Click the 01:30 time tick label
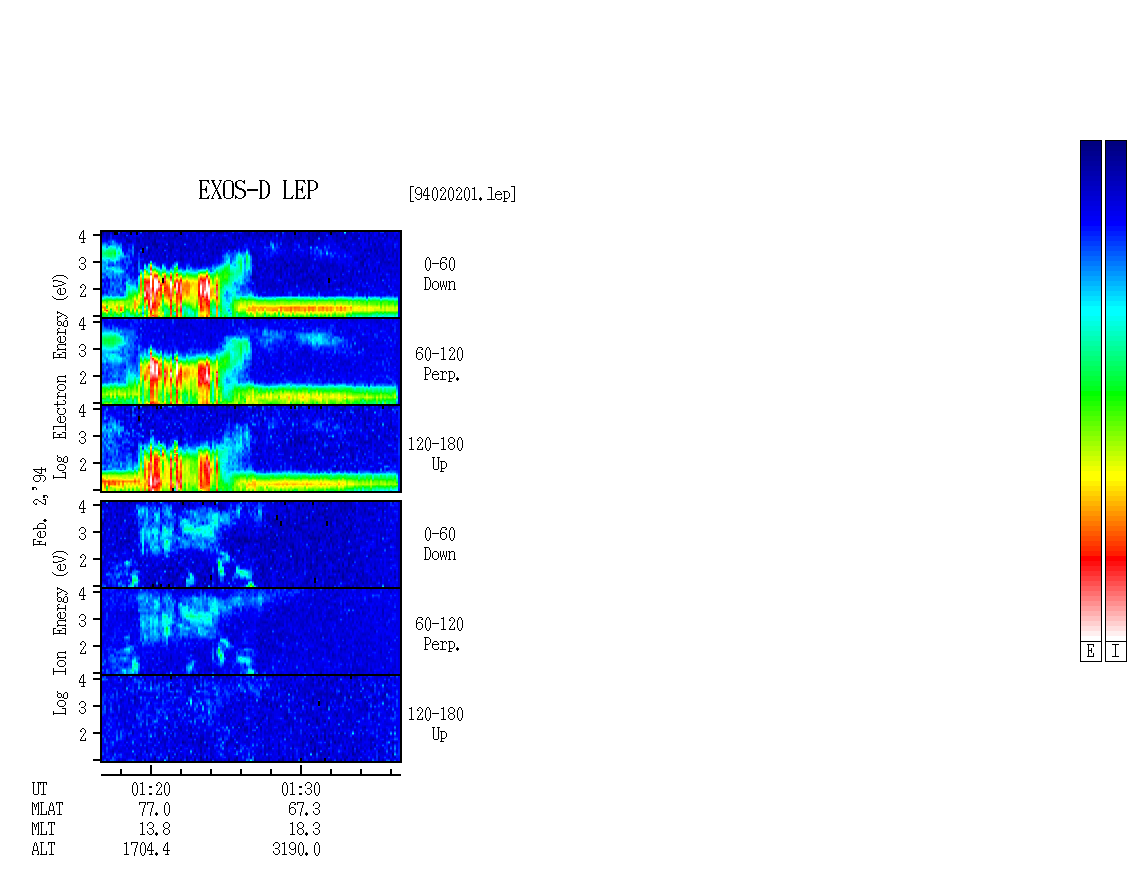 (x=301, y=789)
